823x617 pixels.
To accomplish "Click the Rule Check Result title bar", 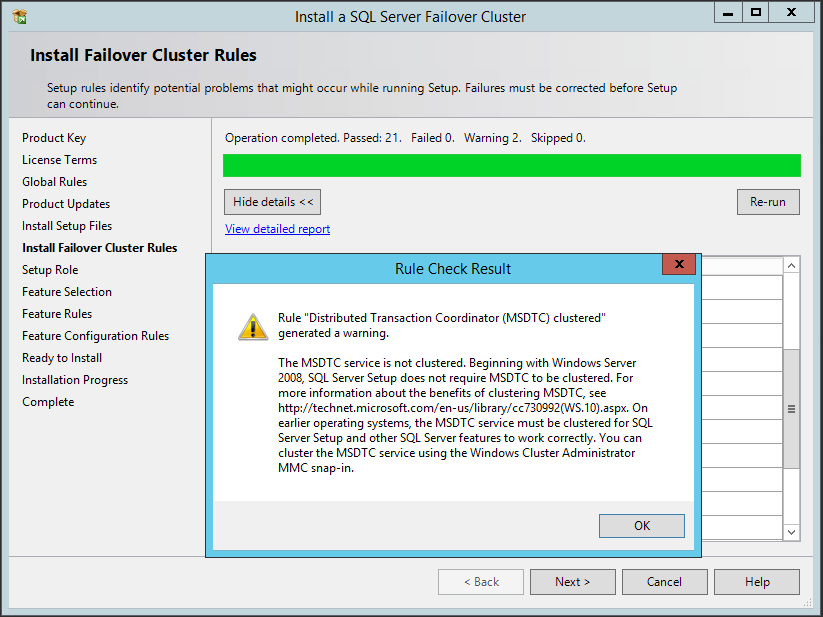I will coord(452,269).
